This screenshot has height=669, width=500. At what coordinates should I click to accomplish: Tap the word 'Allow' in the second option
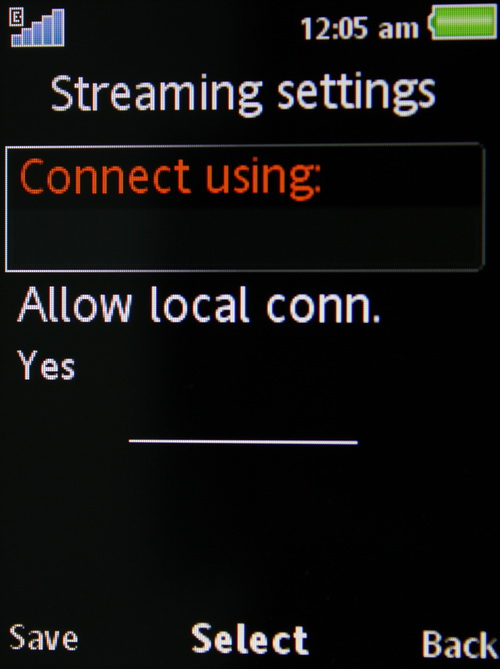[75, 305]
